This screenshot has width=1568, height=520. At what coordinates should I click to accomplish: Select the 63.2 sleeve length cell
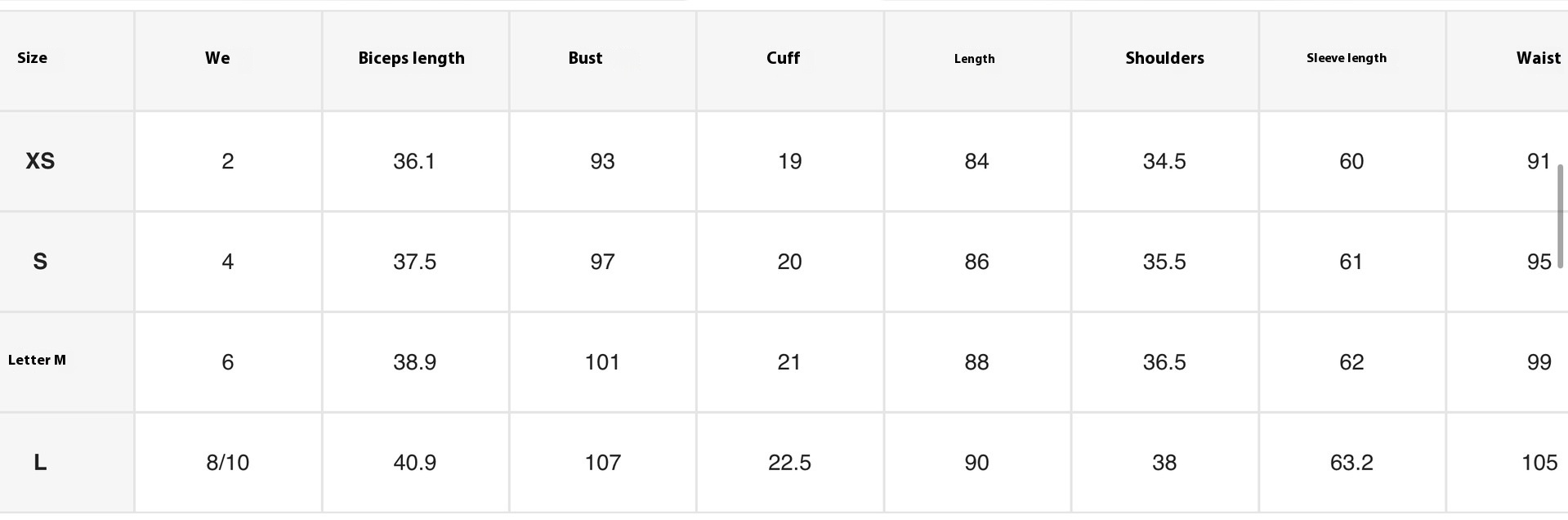click(x=1351, y=463)
